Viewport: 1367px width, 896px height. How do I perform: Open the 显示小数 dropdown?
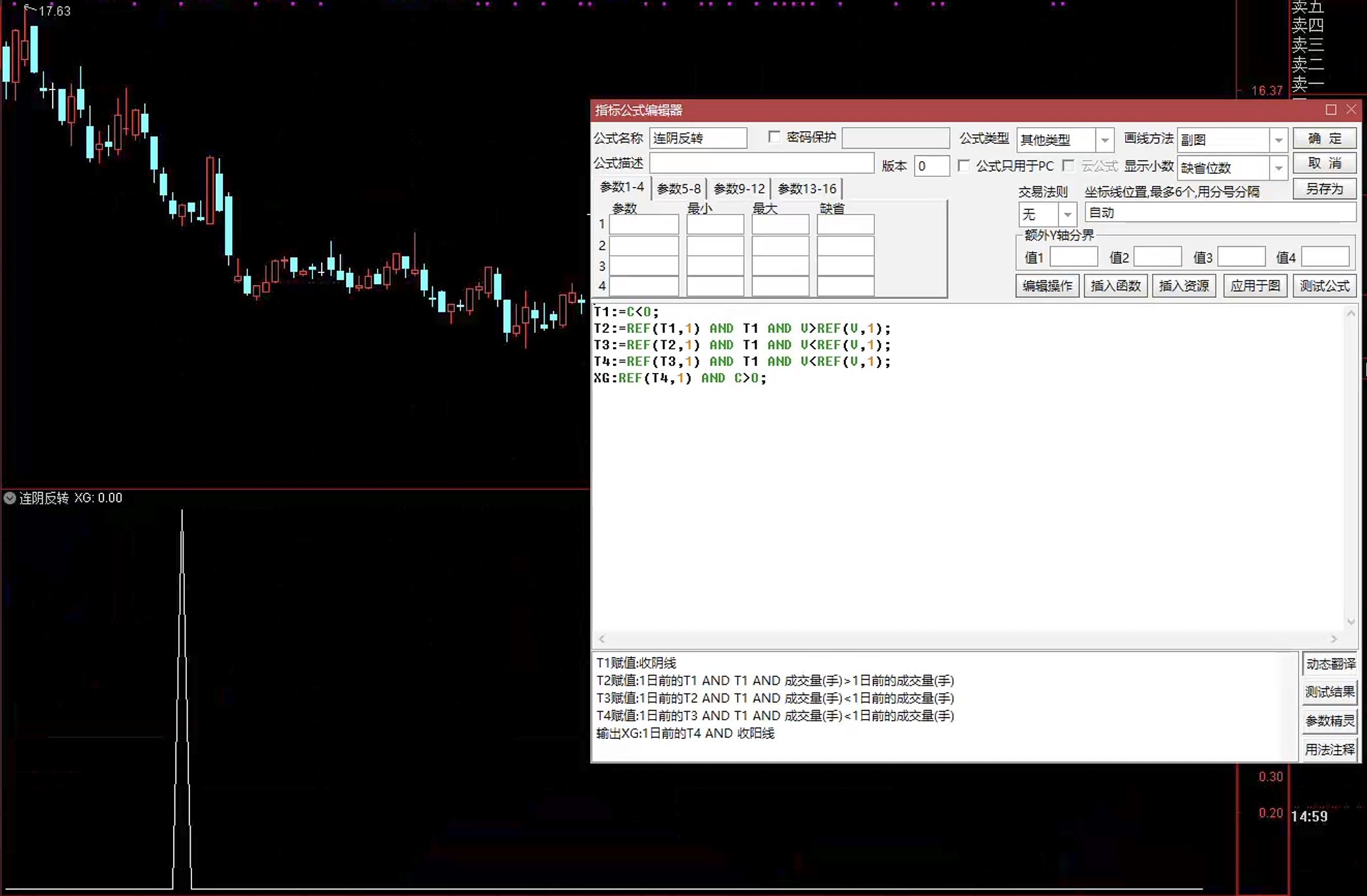pyautogui.click(x=1278, y=168)
